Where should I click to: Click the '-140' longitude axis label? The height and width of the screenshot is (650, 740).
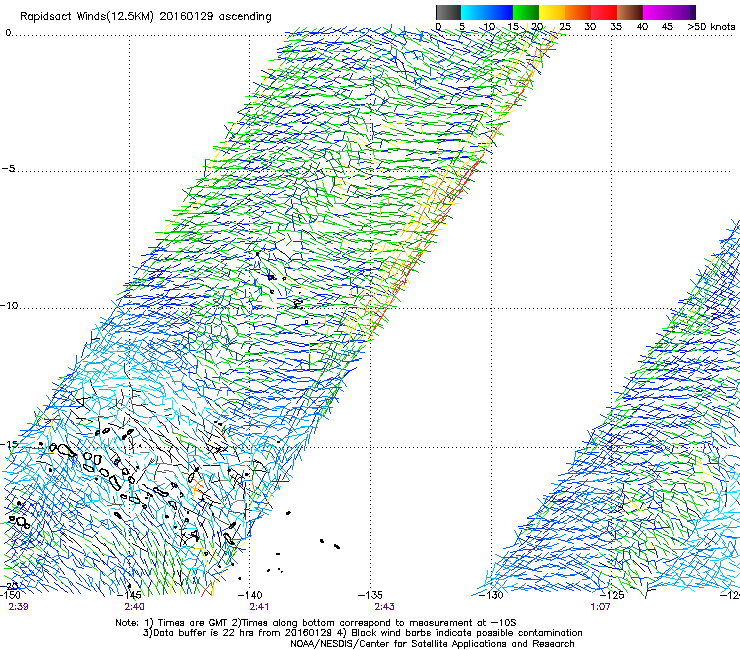click(x=250, y=595)
